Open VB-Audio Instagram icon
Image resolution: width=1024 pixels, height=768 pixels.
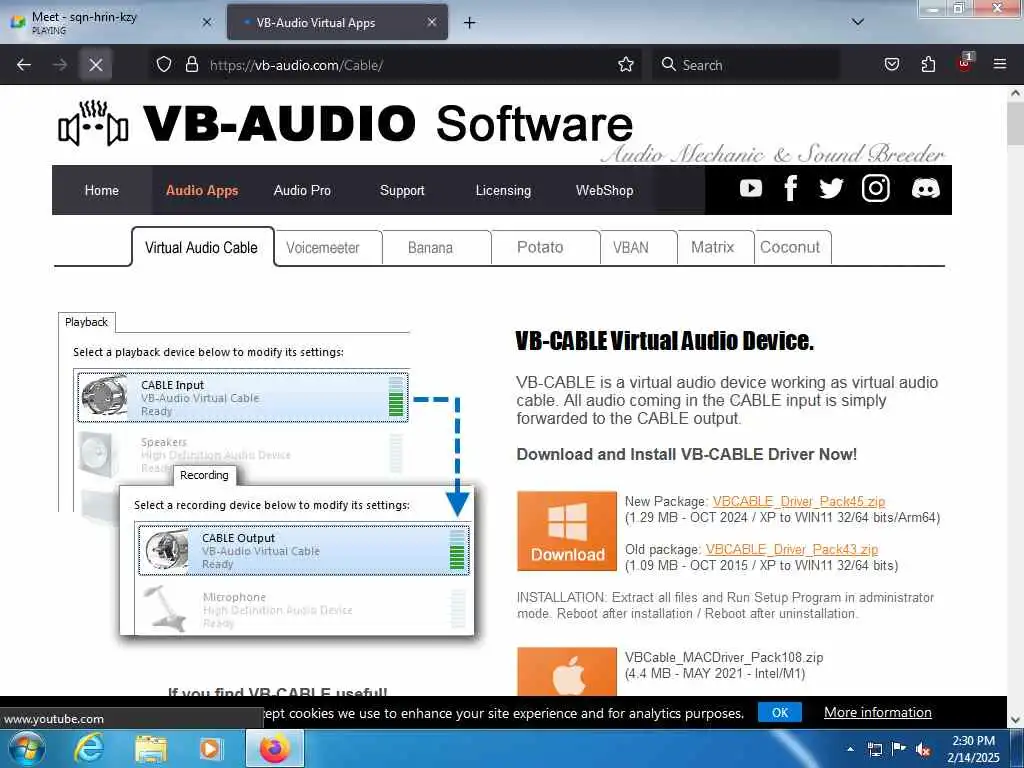coord(875,189)
